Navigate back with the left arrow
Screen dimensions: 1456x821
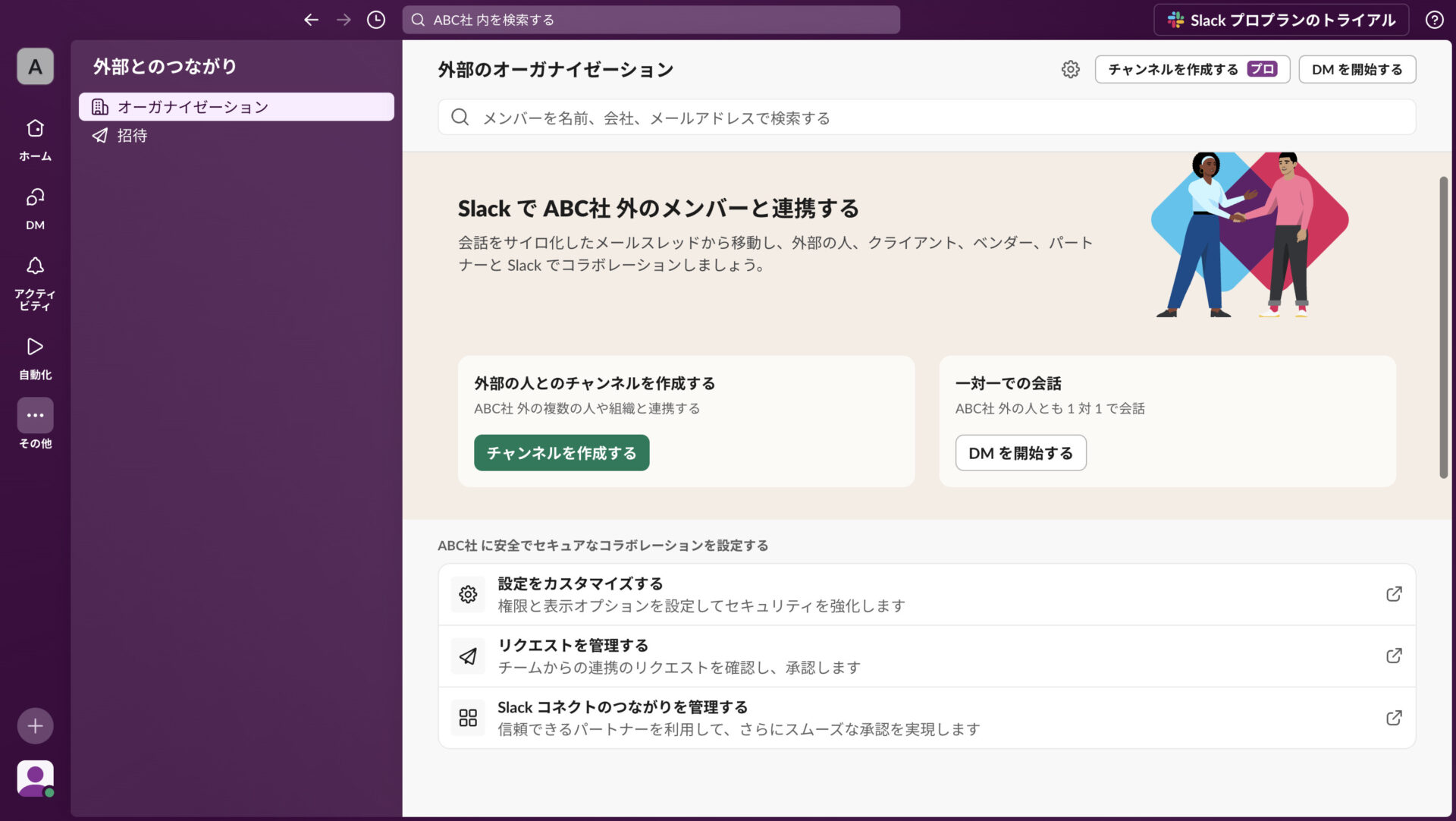click(x=311, y=20)
